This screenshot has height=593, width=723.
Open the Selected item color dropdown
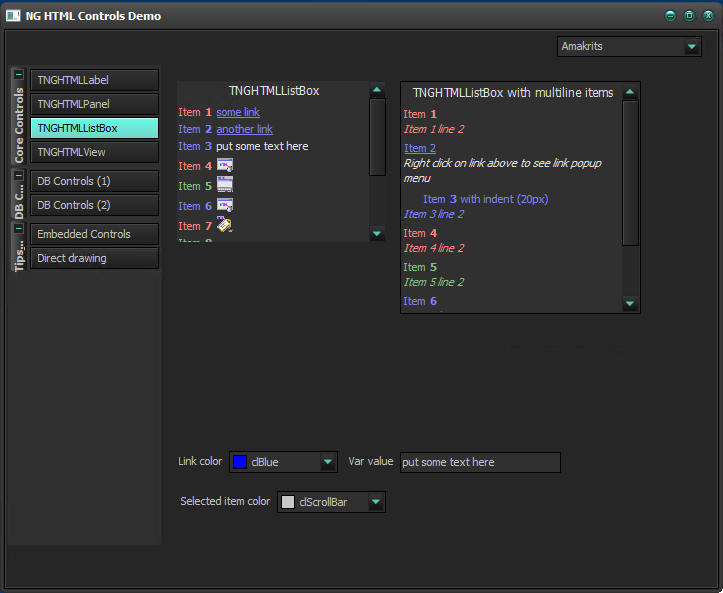[x=375, y=502]
